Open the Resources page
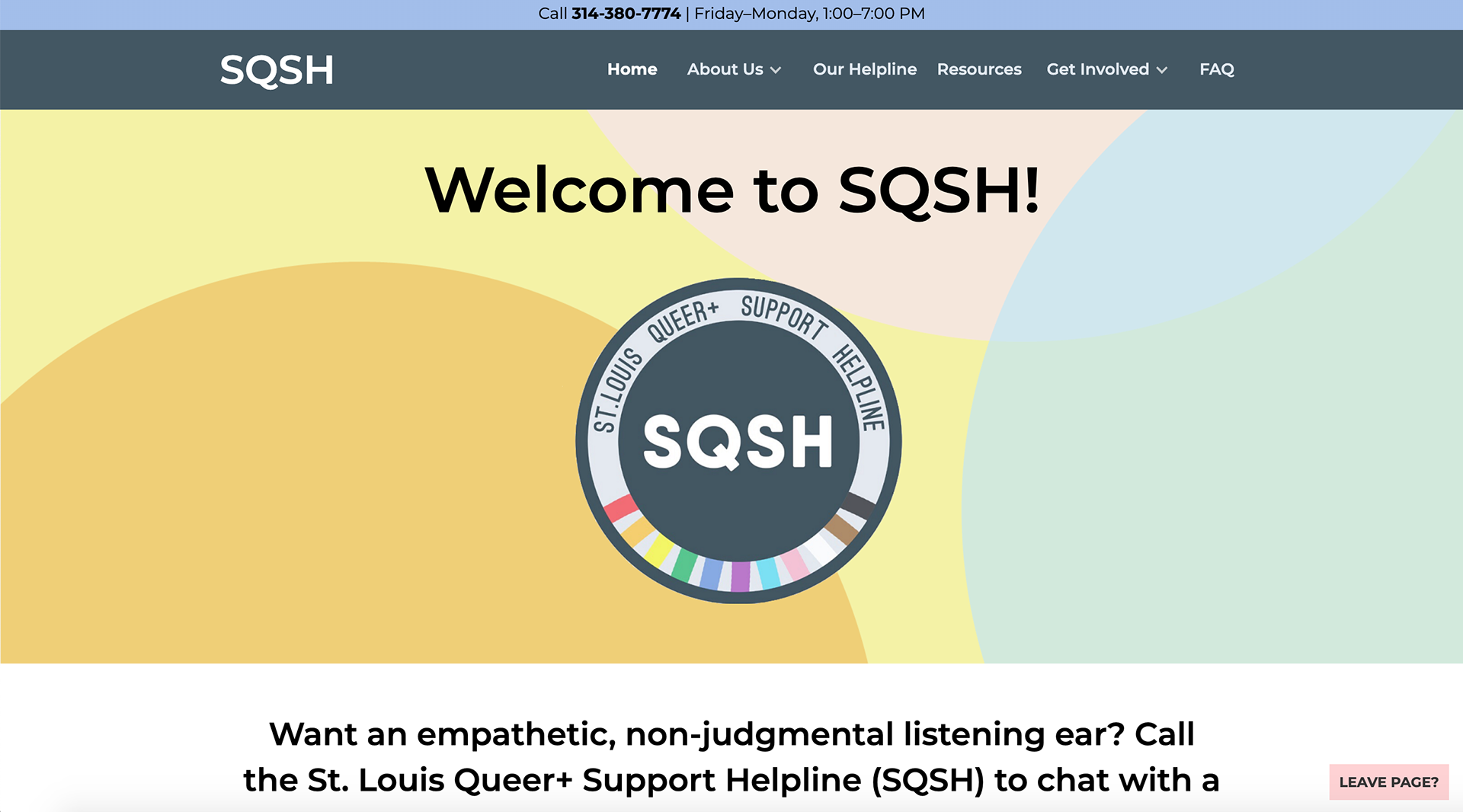Screen dimensions: 1463x812 [979, 69]
